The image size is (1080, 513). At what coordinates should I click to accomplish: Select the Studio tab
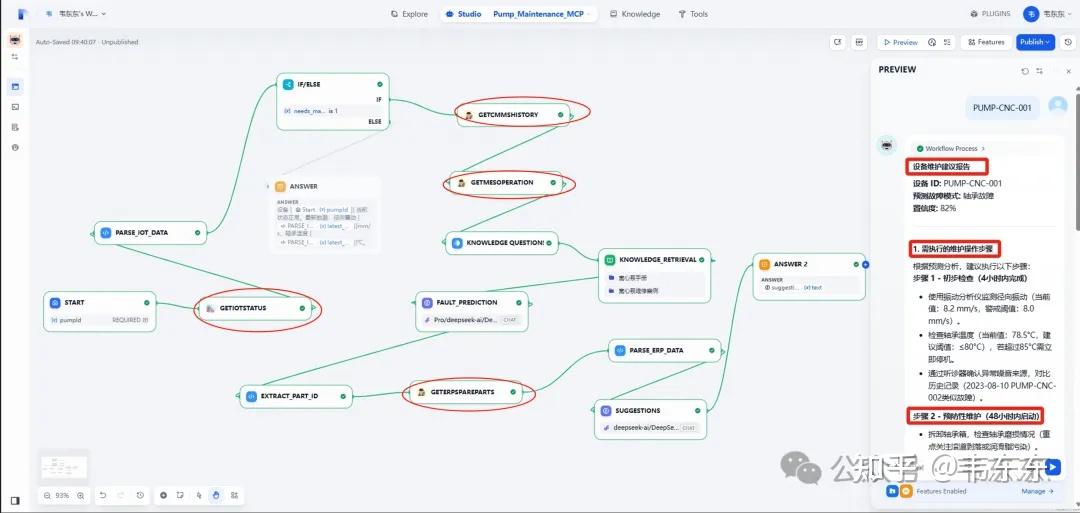pyautogui.click(x=463, y=14)
